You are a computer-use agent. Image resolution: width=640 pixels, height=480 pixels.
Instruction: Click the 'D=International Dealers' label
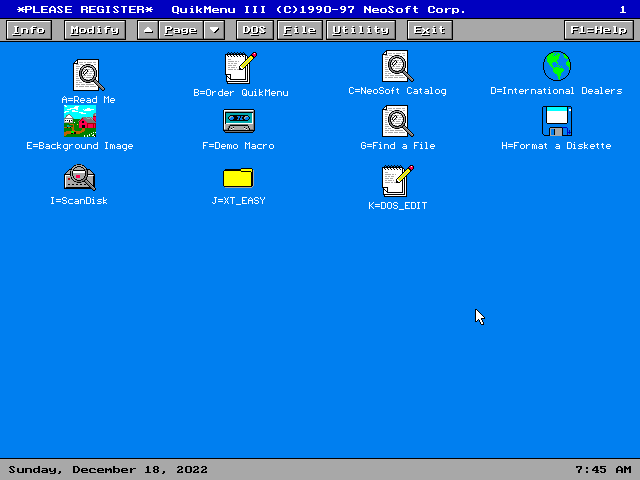[x=556, y=91]
